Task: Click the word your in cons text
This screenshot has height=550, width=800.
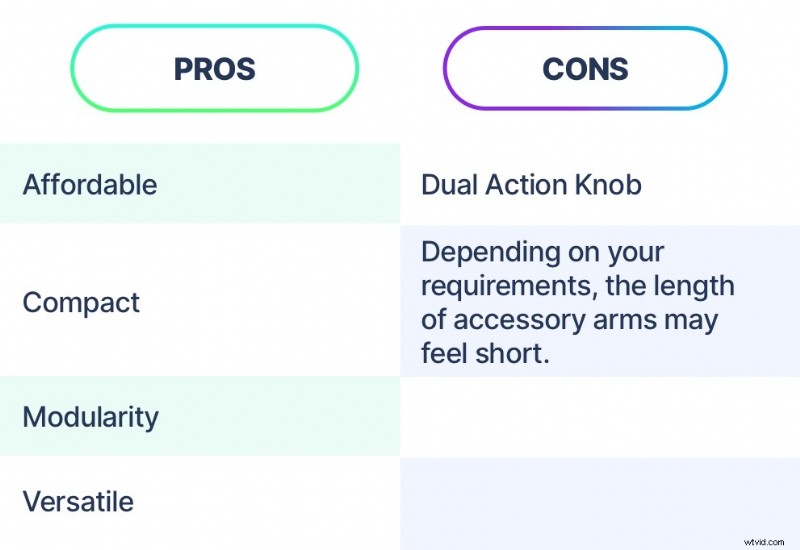Action: click(x=635, y=252)
